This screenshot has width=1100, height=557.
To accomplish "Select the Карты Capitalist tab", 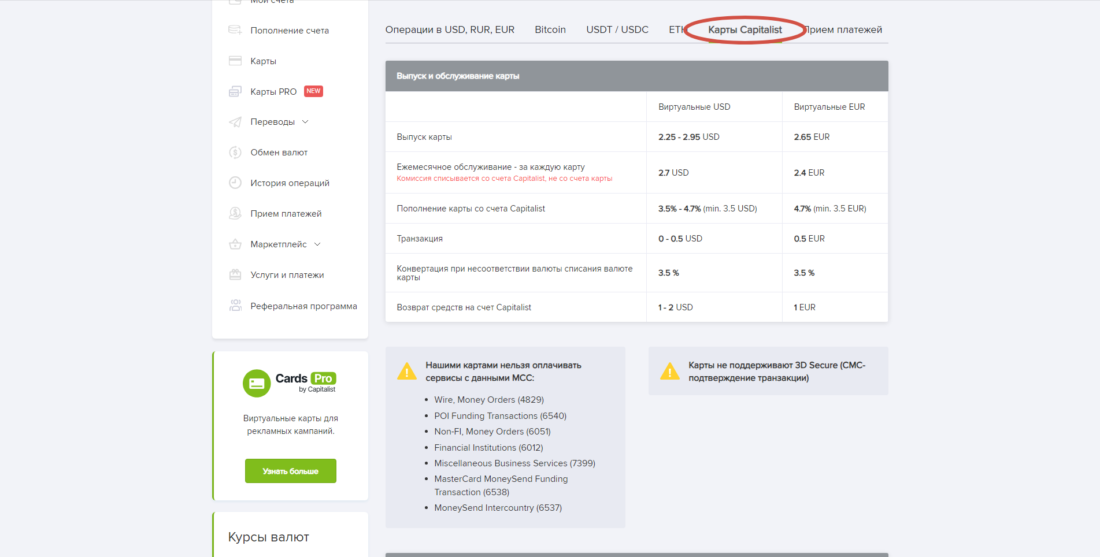I will click(x=745, y=30).
